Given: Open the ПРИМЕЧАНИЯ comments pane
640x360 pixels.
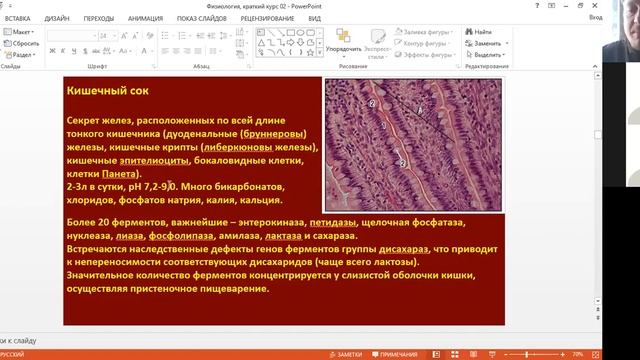Looking at the screenshot, I should 395,354.
